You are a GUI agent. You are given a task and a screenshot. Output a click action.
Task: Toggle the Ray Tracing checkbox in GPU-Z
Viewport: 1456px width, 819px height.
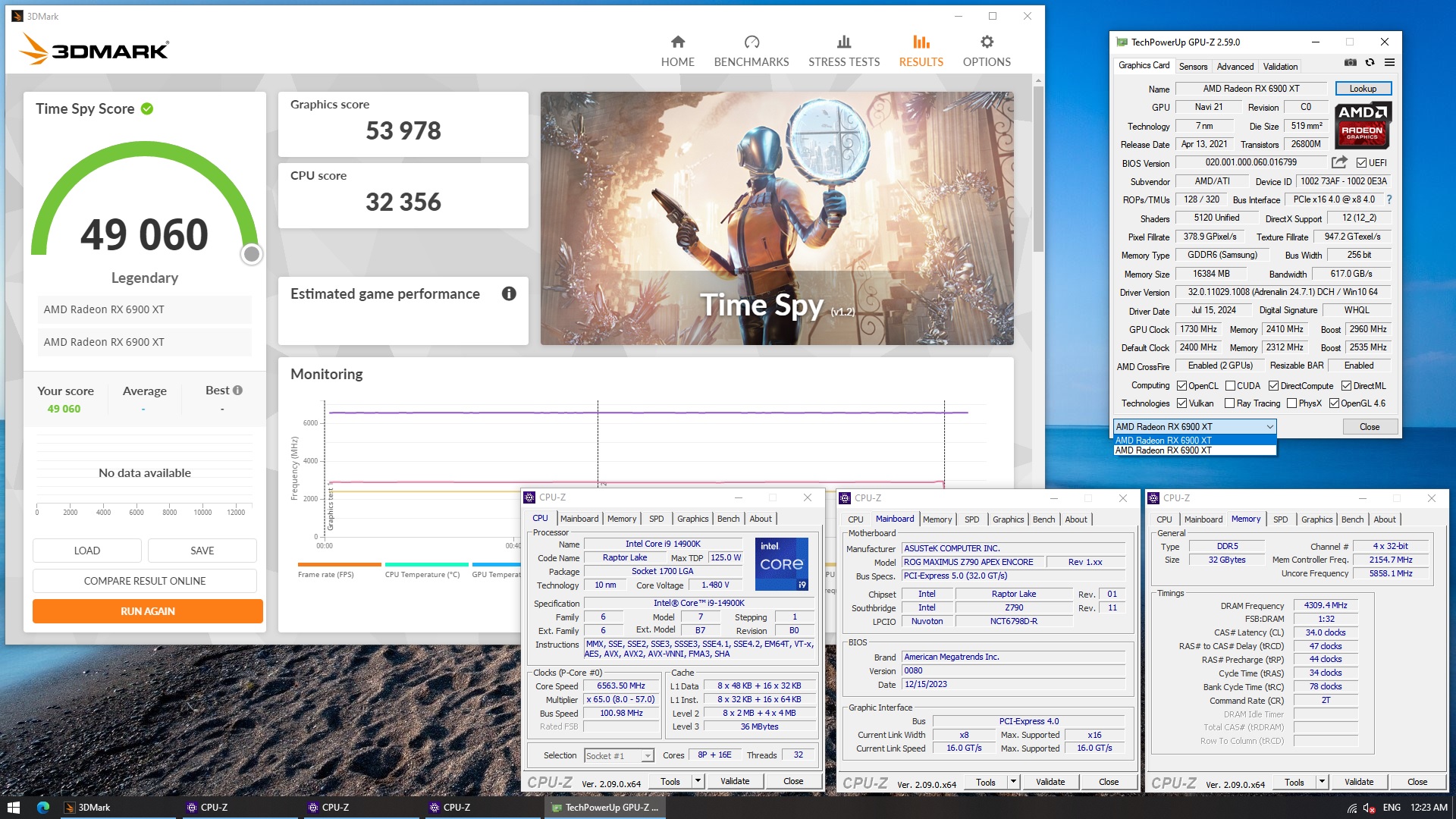1230,403
